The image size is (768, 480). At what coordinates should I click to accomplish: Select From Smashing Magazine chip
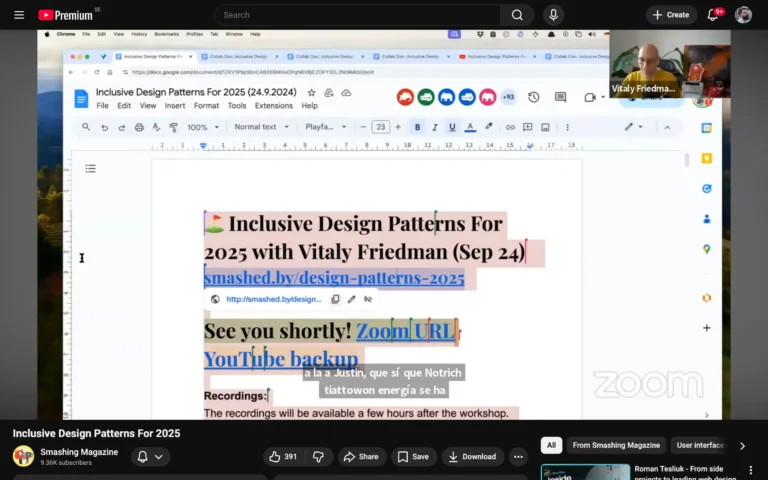click(x=616, y=445)
